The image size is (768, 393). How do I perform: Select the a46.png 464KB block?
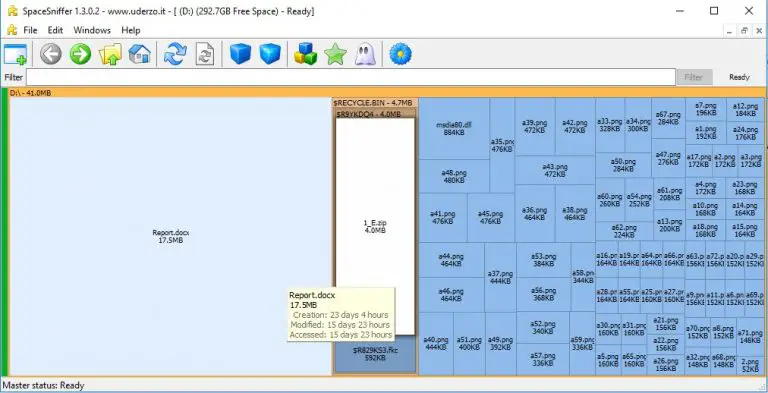(451, 295)
